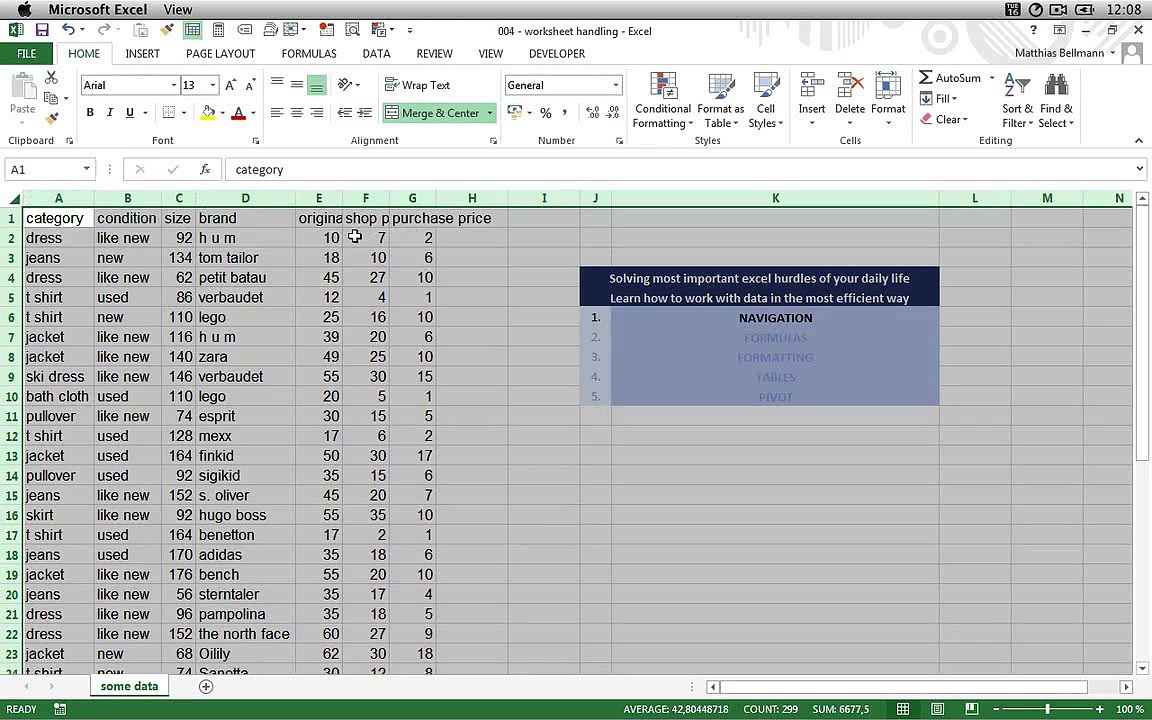Click the yellow Fill Color swatch
1152x720 pixels.
(x=208, y=112)
